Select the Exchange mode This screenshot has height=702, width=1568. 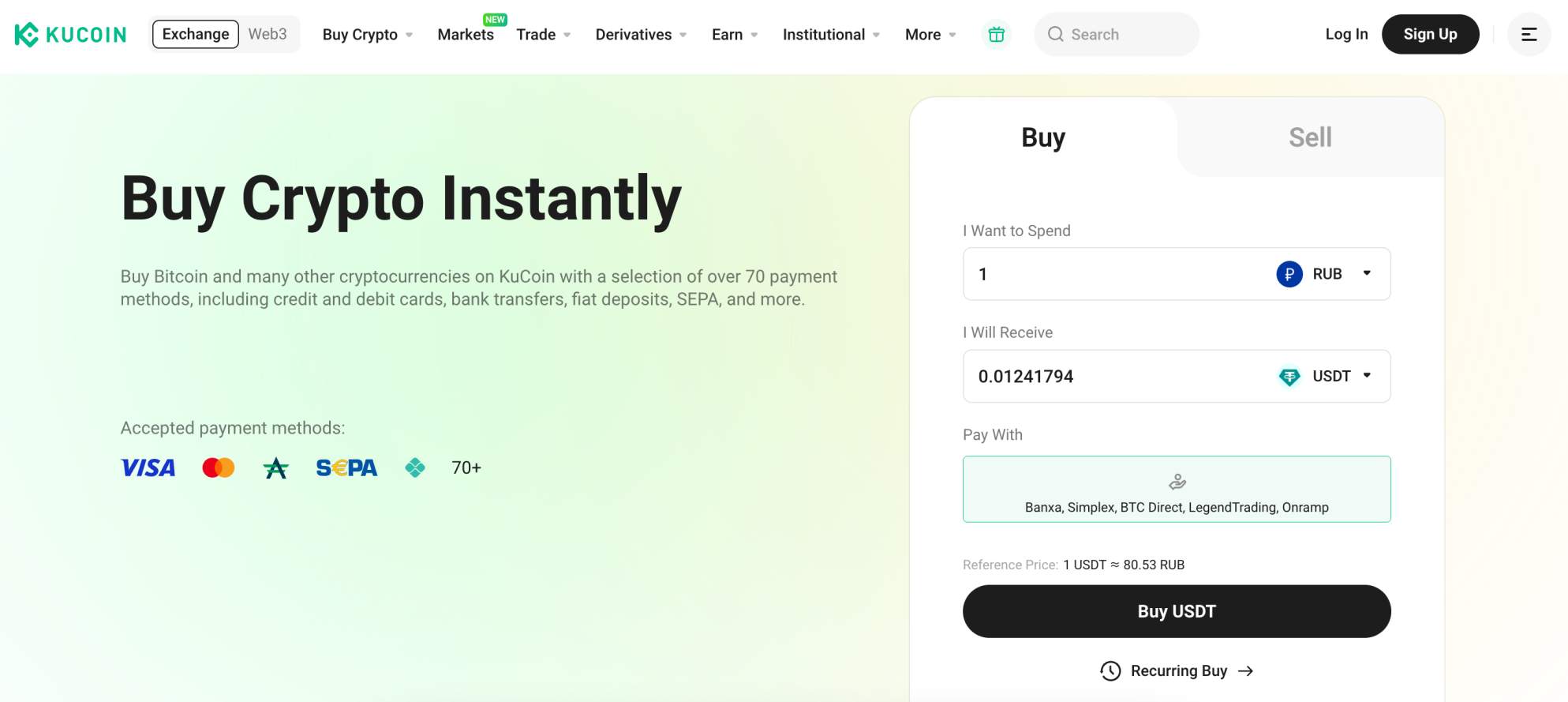pyautogui.click(x=195, y=34)
